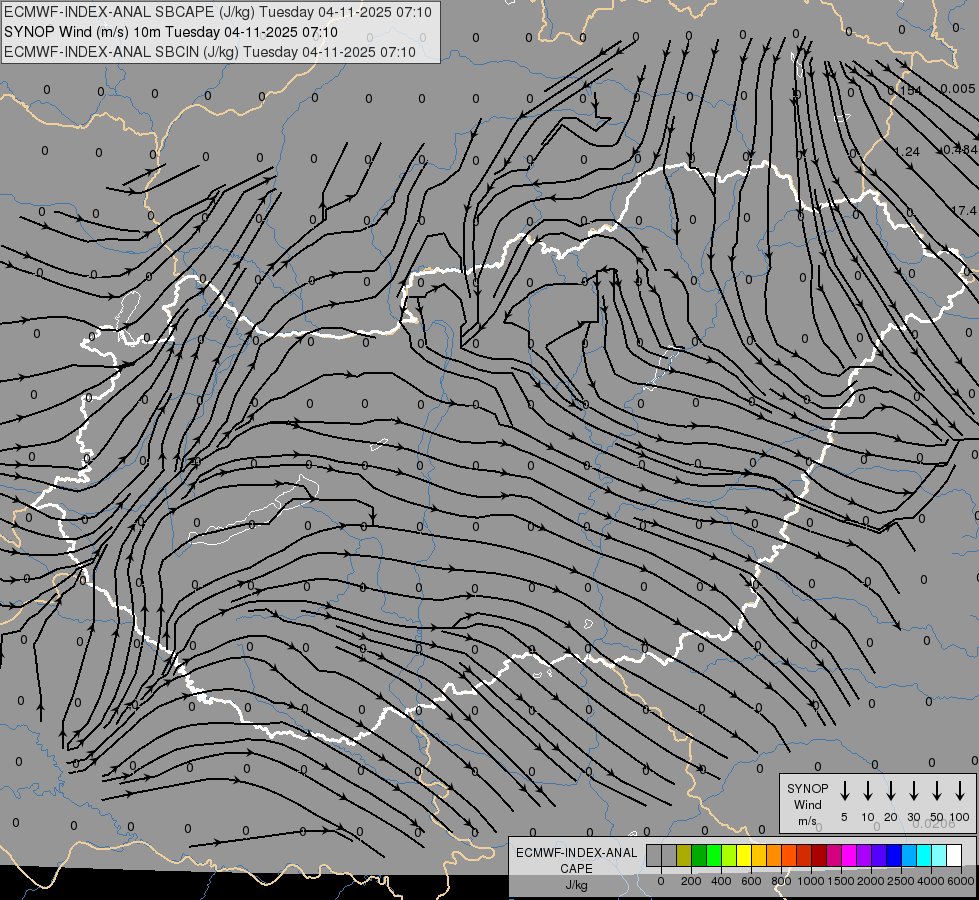Click the 2500 tick label on CAPE scale

pyautogui.click(x=900, y=881)
